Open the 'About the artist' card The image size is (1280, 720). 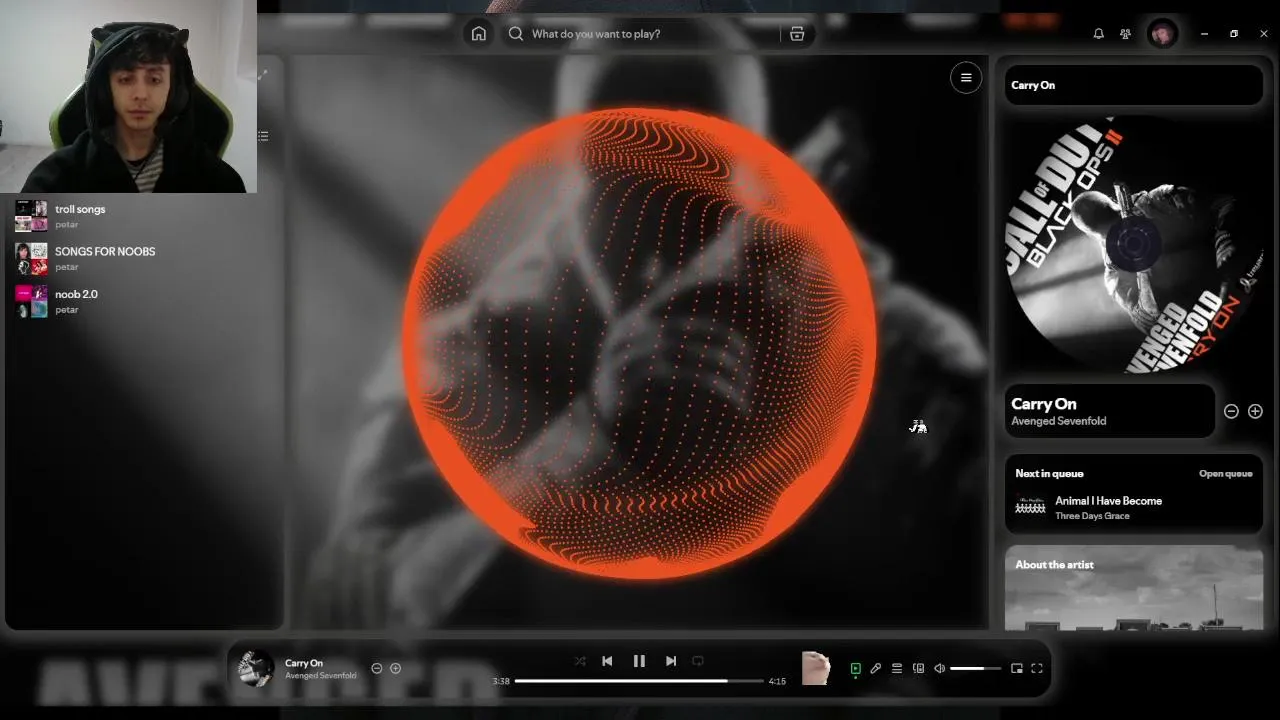coord(1134,588)
